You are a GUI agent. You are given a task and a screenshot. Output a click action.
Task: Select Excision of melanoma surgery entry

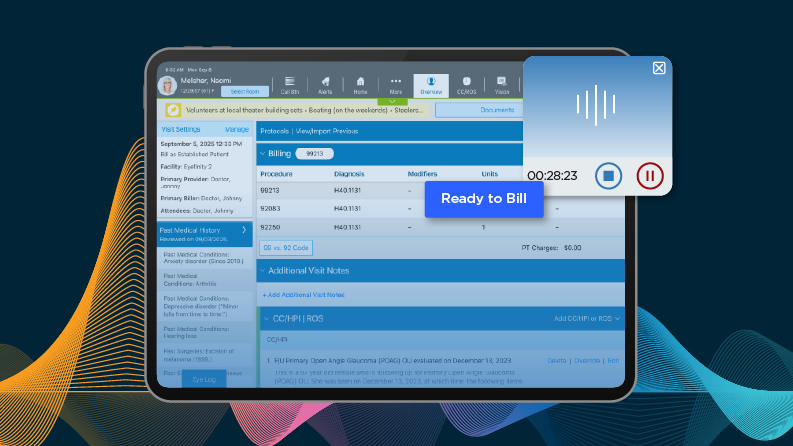(x=199, y=355)
